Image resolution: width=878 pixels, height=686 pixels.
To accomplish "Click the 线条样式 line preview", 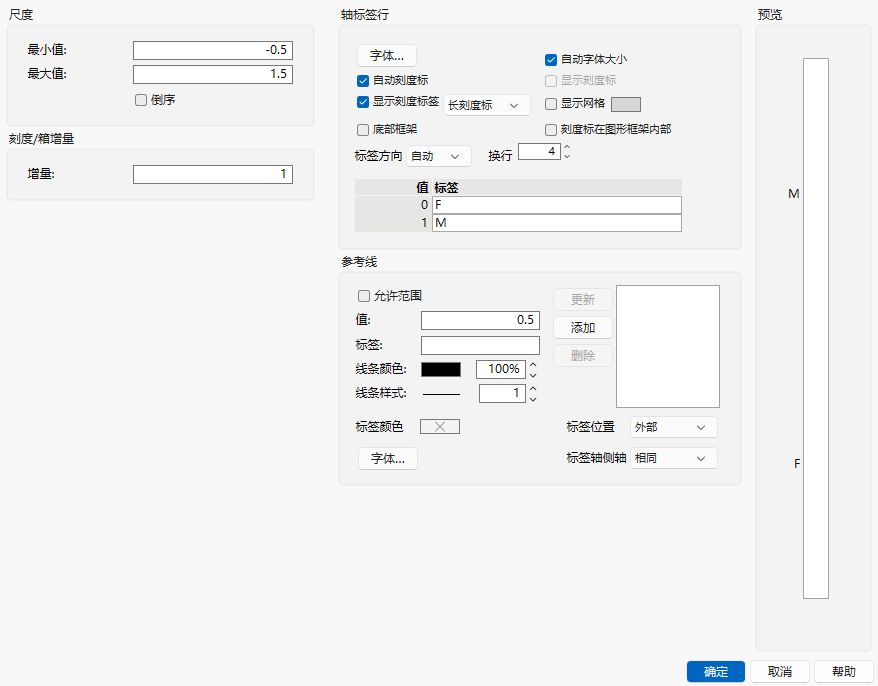I will tap(441, 394).
